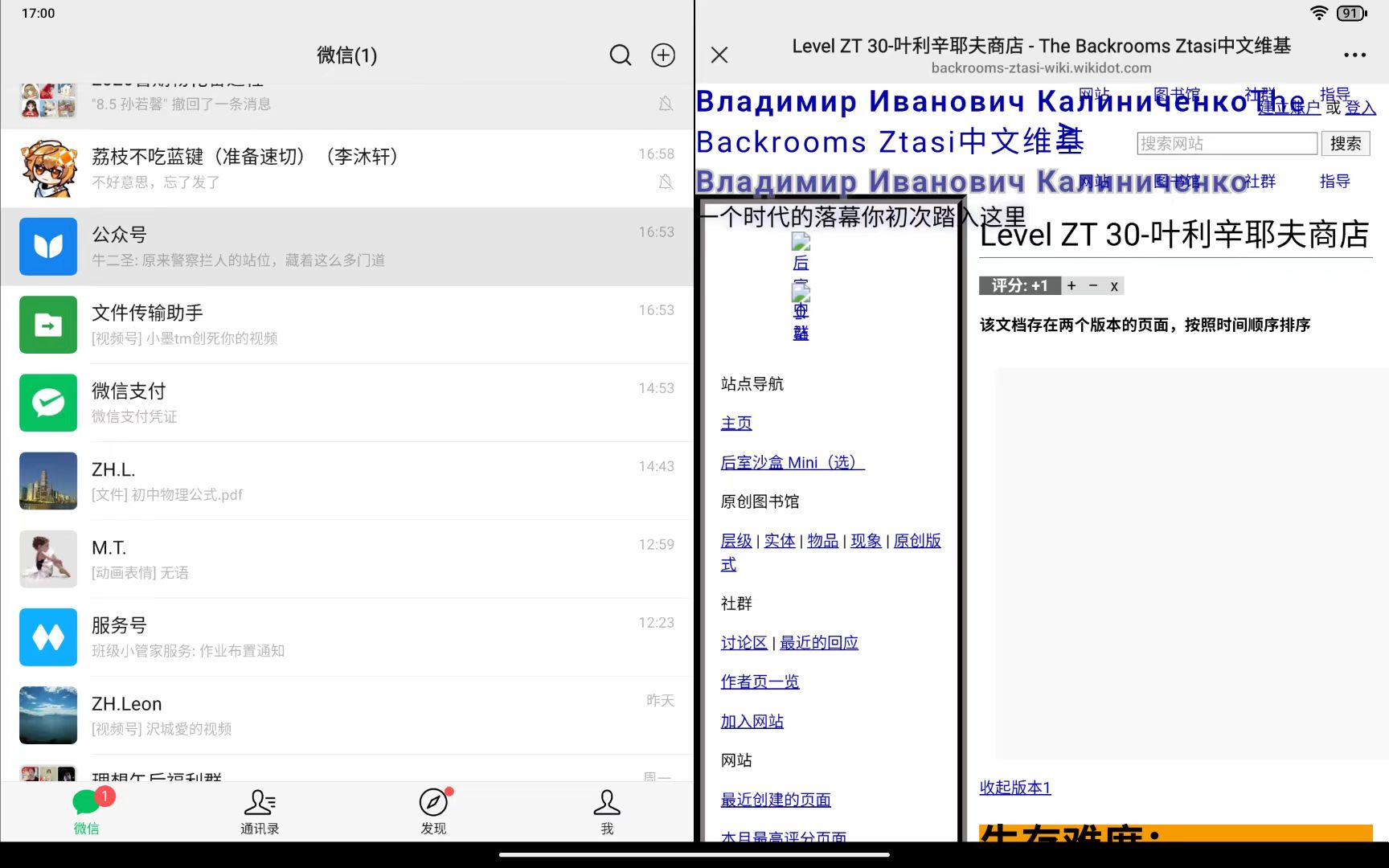This screenshot has width=1389, height=868.
Task: Open the 后室沙盒 Mini（选） link
Action: coord(793,462)
